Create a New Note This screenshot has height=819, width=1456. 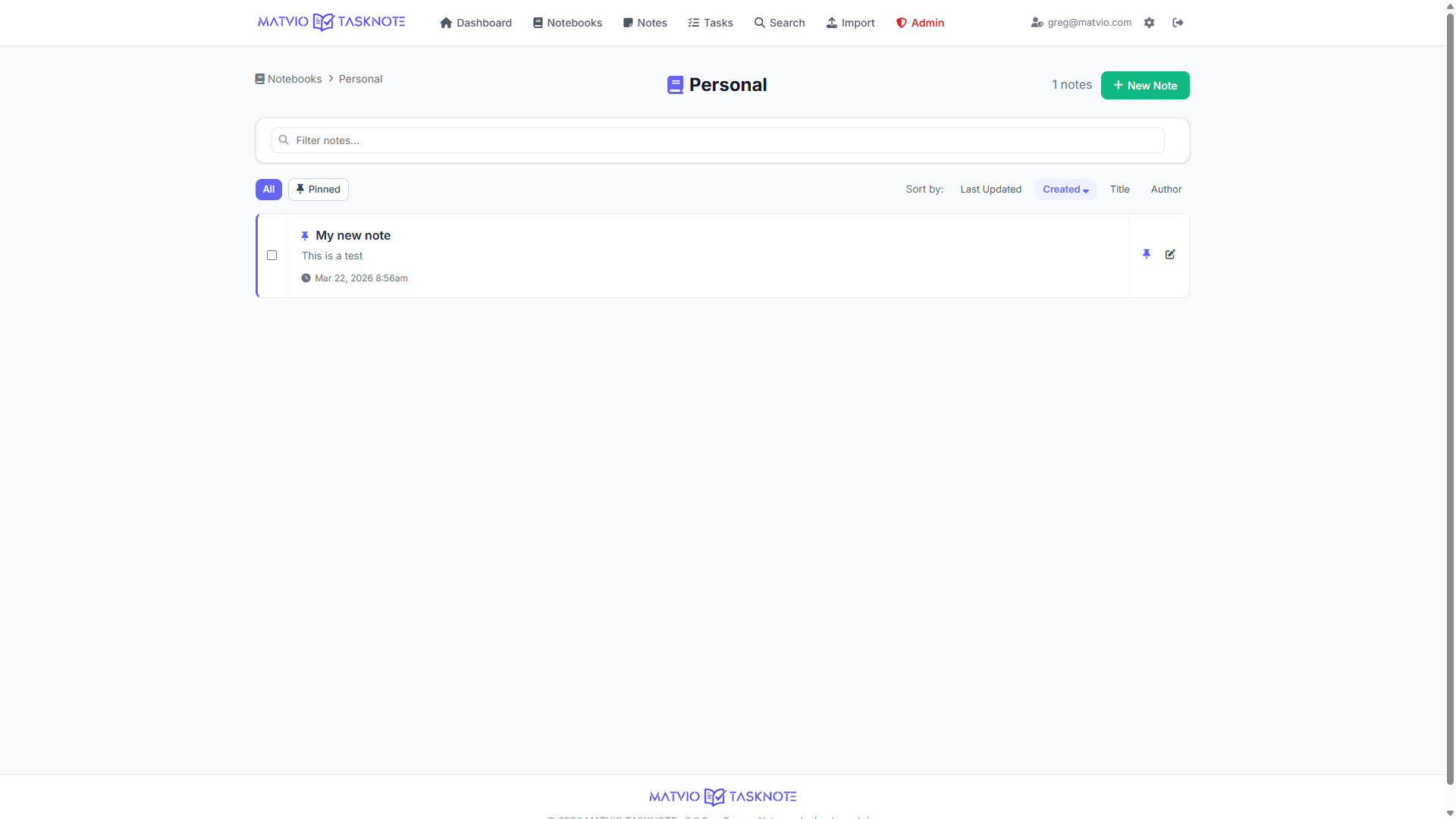1144,86
